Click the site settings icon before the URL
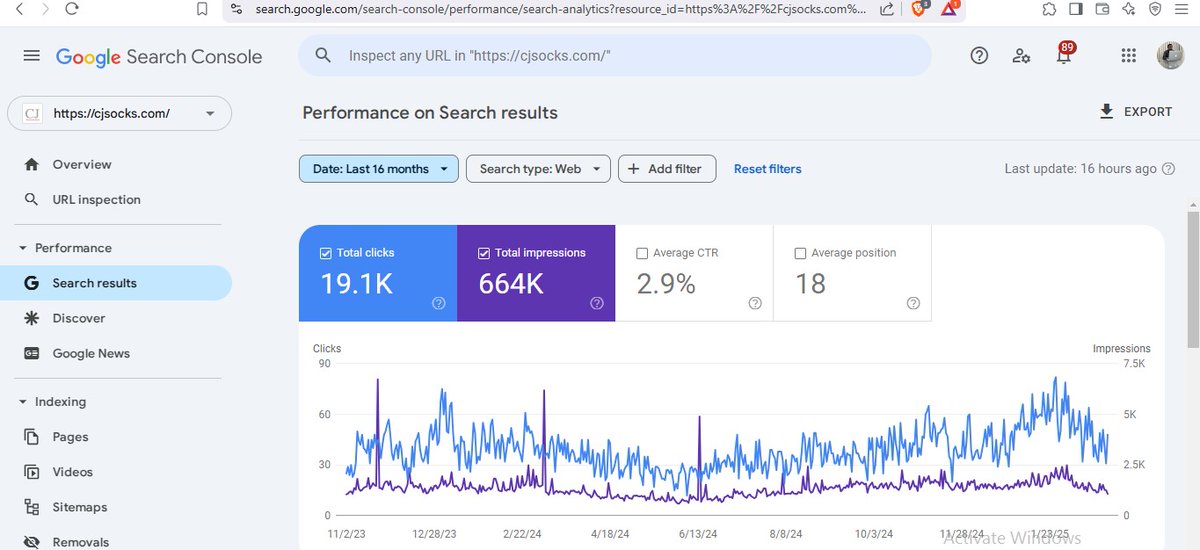Viewport: 1200px width, 550px height. (234, 9)
